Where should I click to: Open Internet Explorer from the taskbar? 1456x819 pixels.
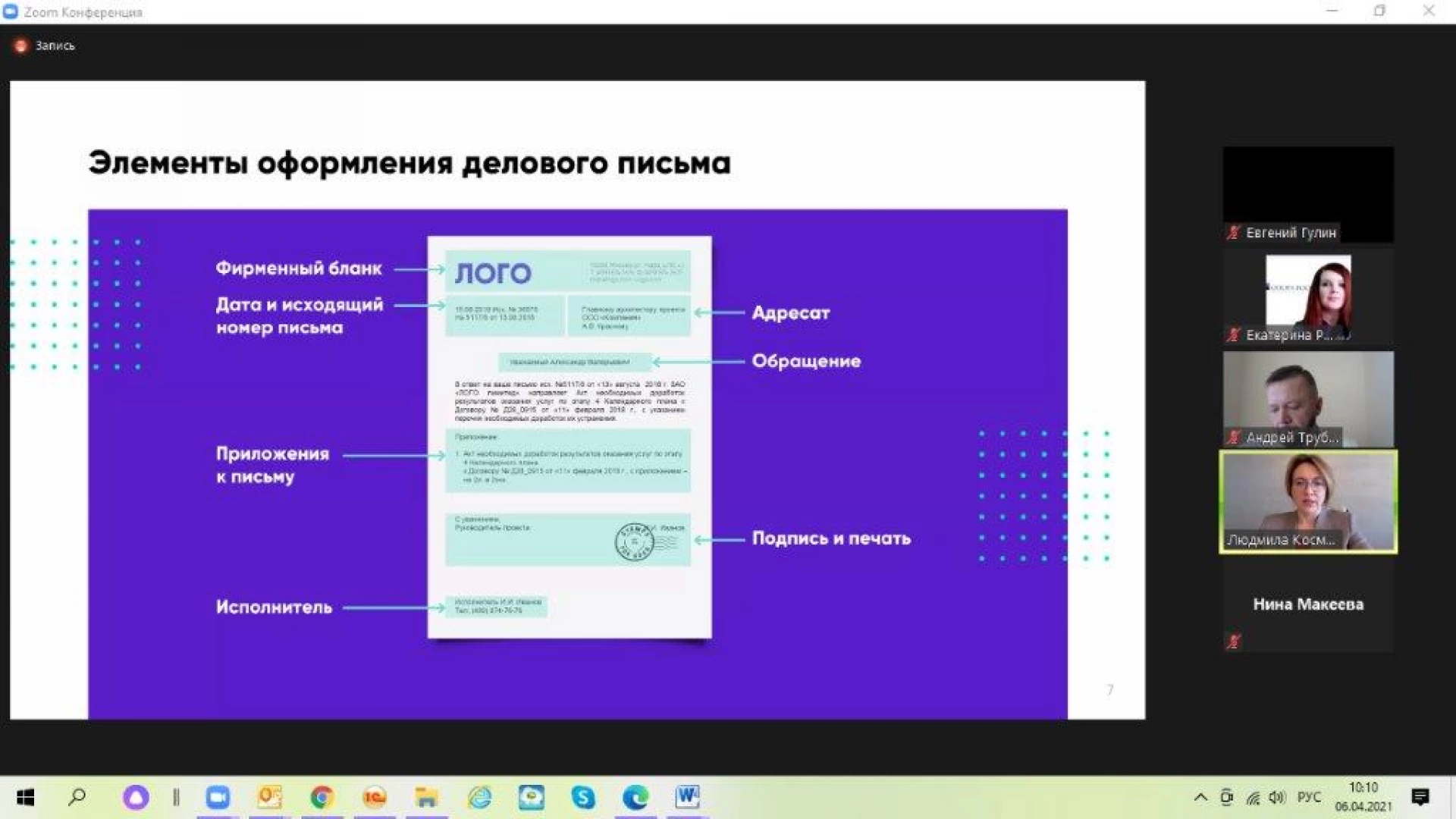pyautogui.click(x=479, y=797)
